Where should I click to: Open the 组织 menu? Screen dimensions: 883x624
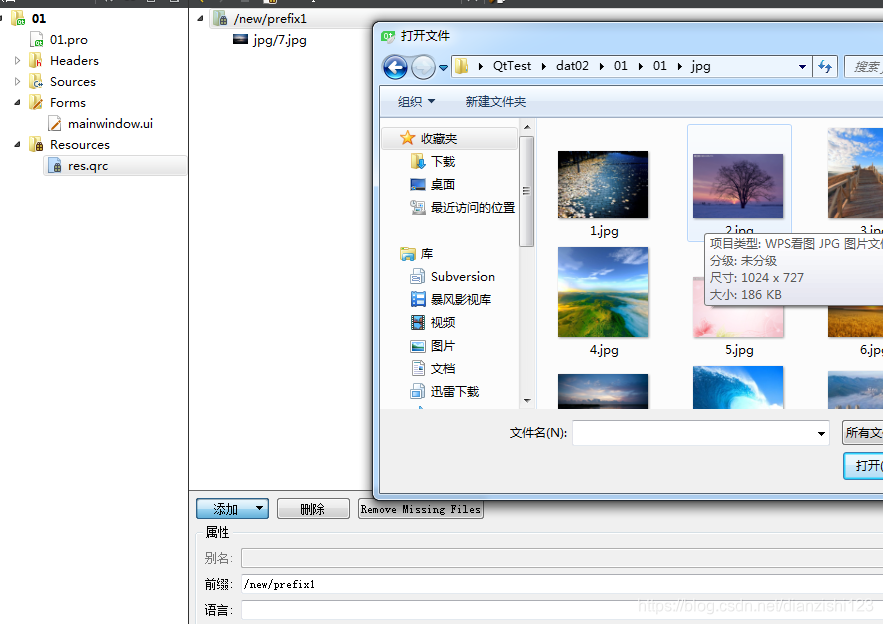tap(416, 101)
